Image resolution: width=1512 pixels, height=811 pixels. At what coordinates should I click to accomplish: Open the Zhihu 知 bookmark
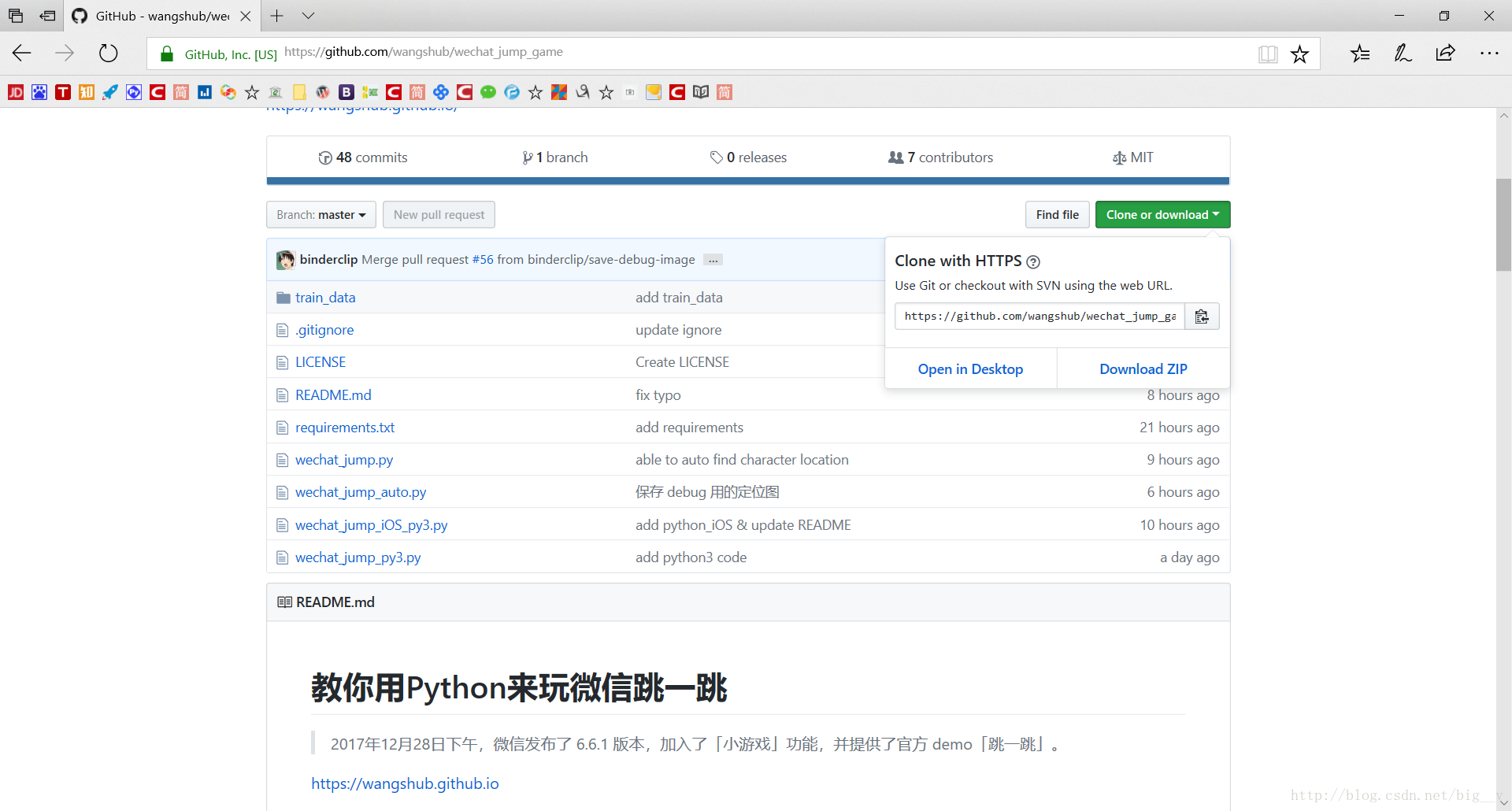tap(87, 92)
